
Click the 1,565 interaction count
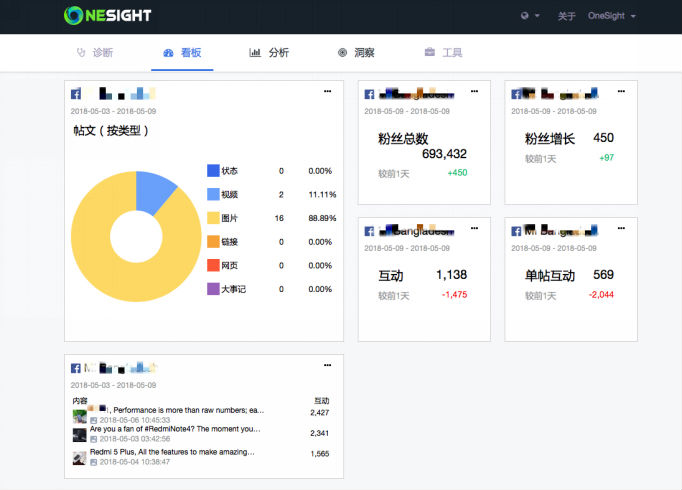(x=320, y=454)
